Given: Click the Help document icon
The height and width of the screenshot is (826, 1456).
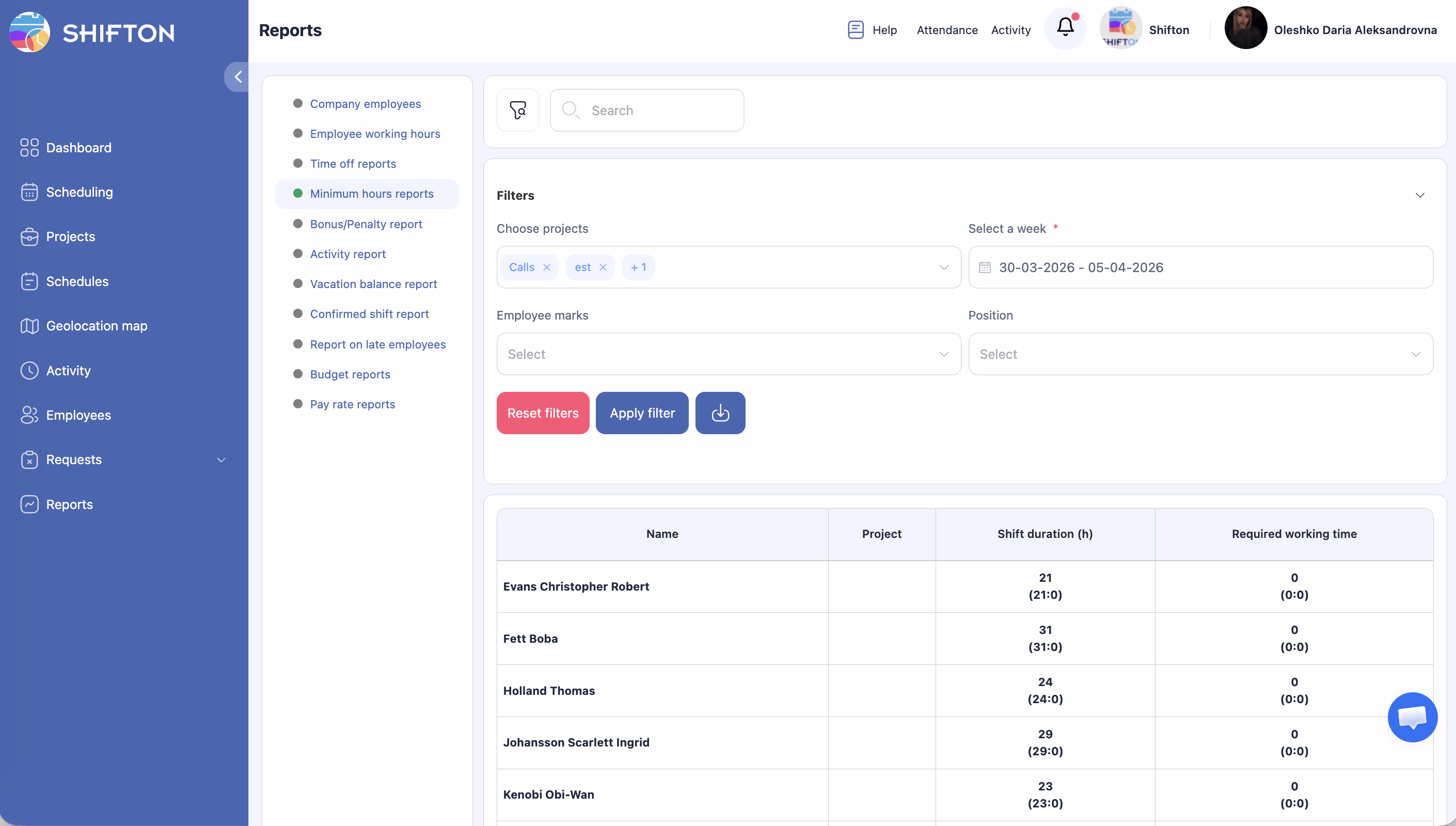Looking at the screenshot, I should coord(855,29).
